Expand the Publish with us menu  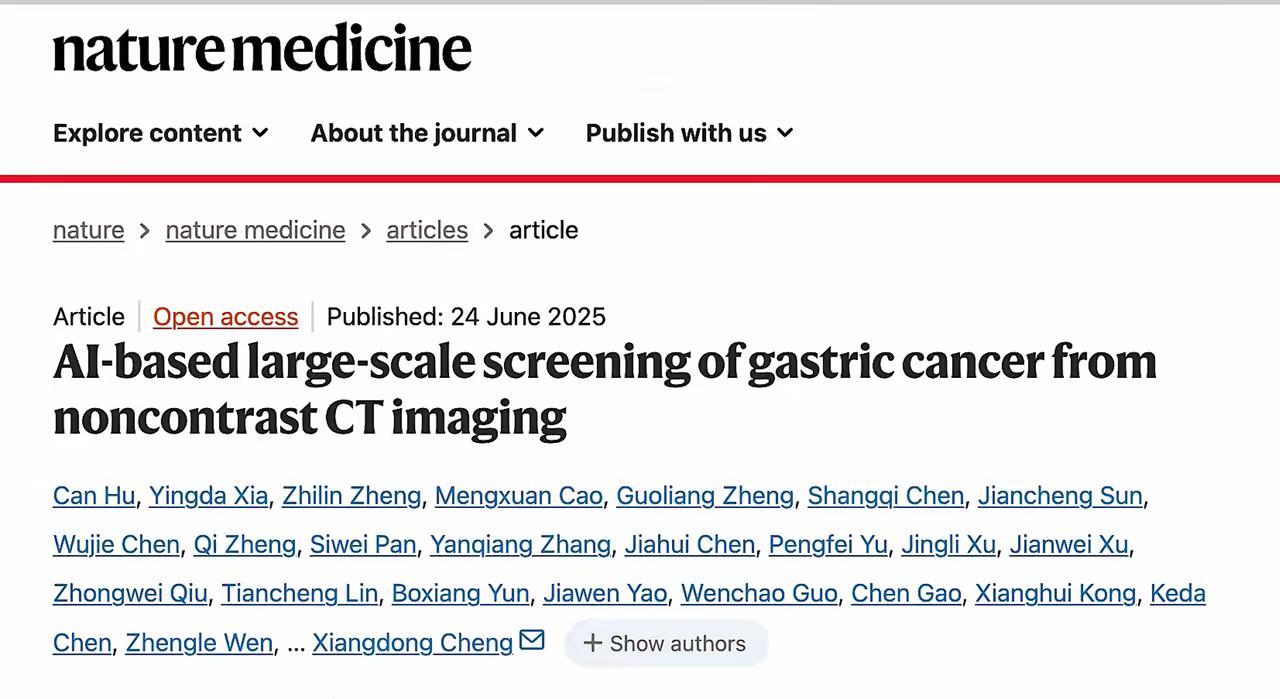click(x=689, y=133)
